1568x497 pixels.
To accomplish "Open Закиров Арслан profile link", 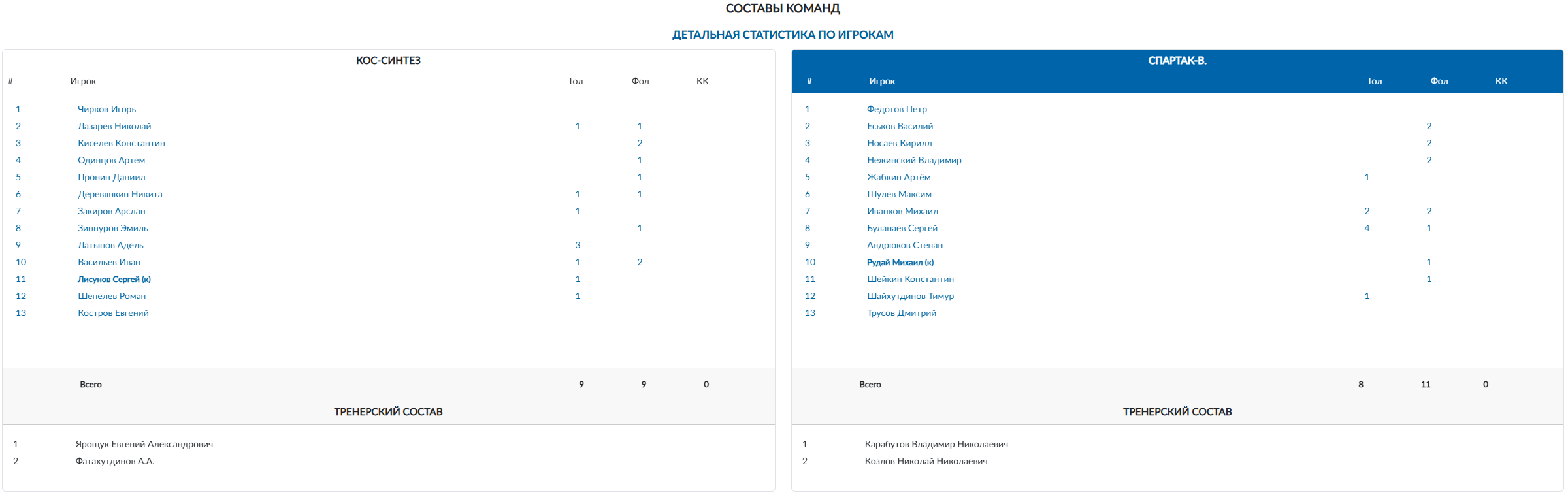I will 112,211.
